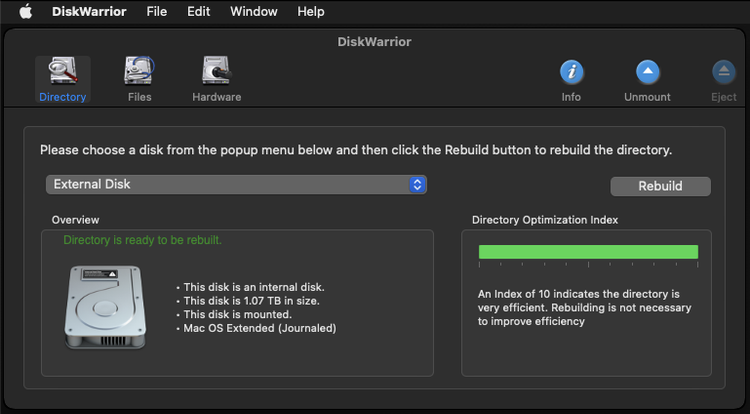Click the Unmount arrow icon
The height and width of the screenshot is (414, 750).
click(x=647, y=72)
